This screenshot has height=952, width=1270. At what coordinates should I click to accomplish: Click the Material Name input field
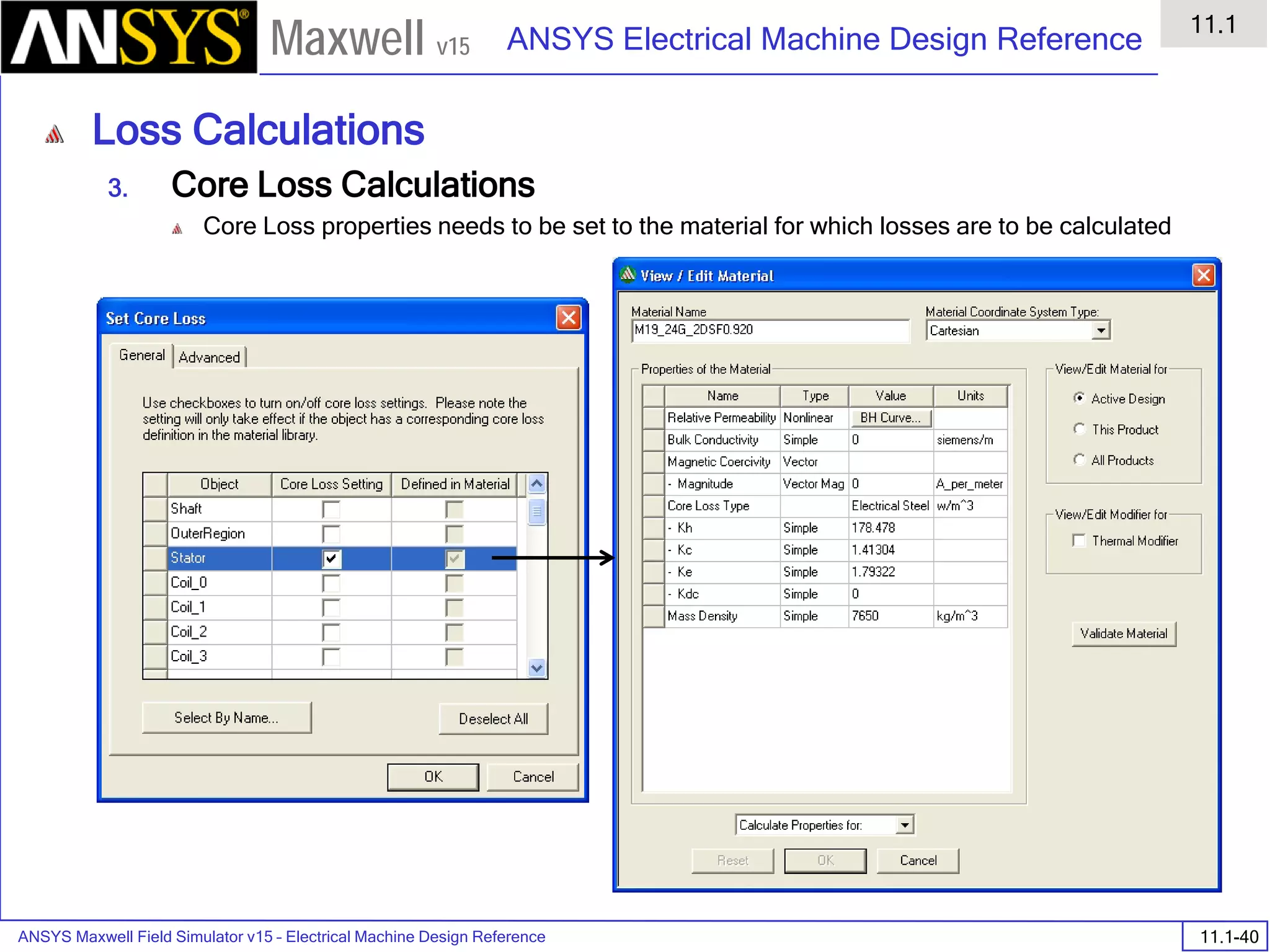point(770,330)
